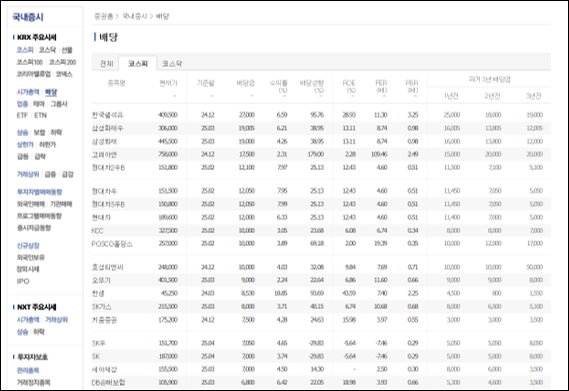
Task: Open 하락 under NXT 주요시세
Action: click(39, 332)
